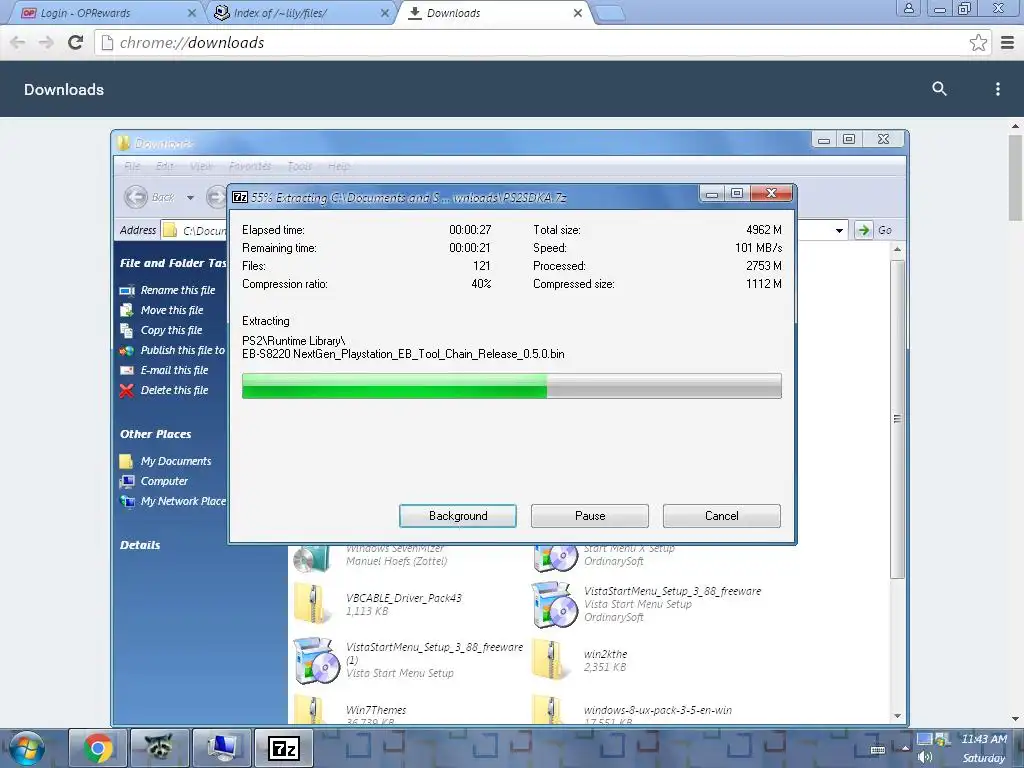Click the extraction progress bar
This screenshot has height=768, width=1024.
511,385
